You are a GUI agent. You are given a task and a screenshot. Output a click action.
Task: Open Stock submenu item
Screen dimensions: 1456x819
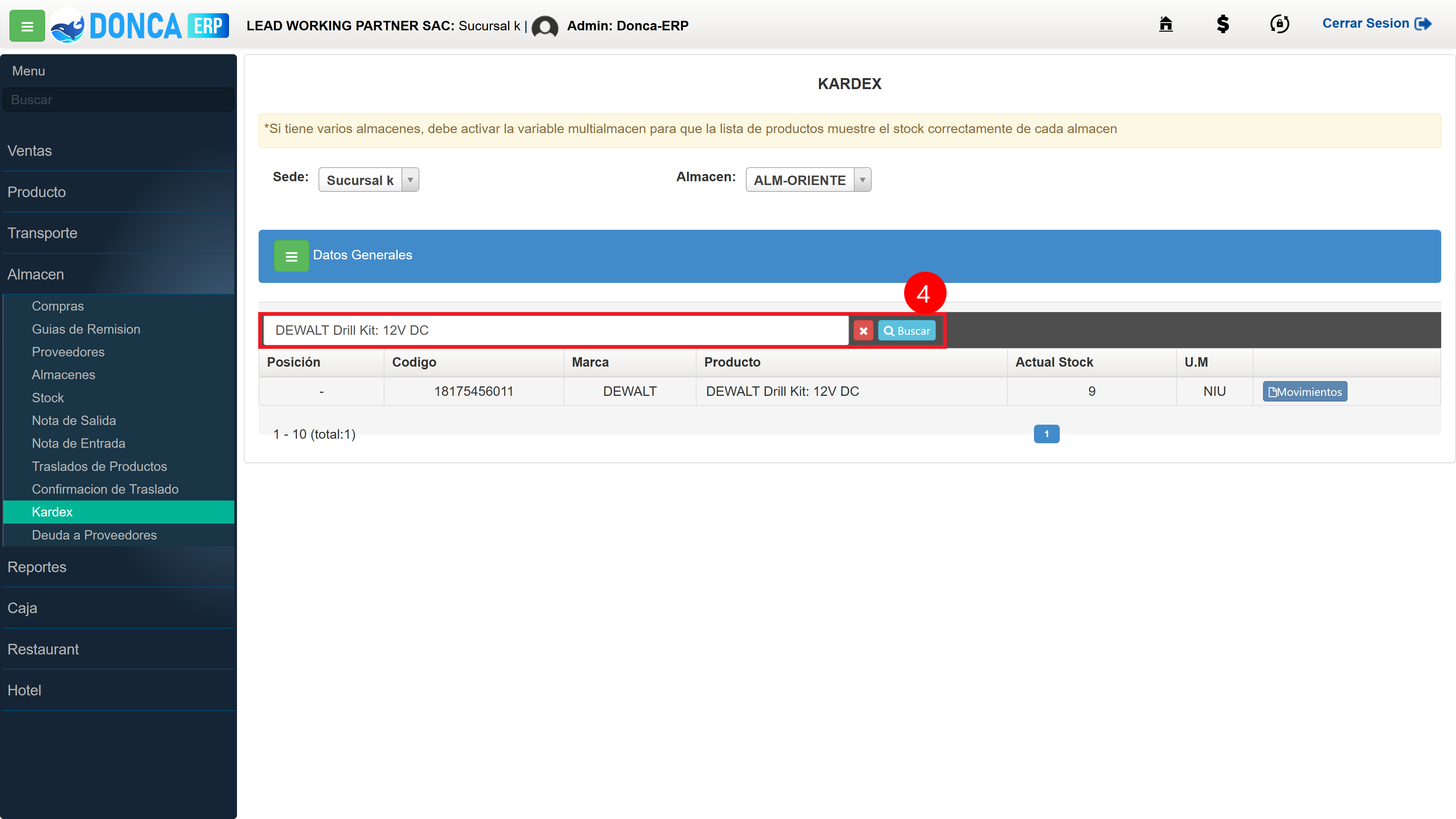[119, 397]
